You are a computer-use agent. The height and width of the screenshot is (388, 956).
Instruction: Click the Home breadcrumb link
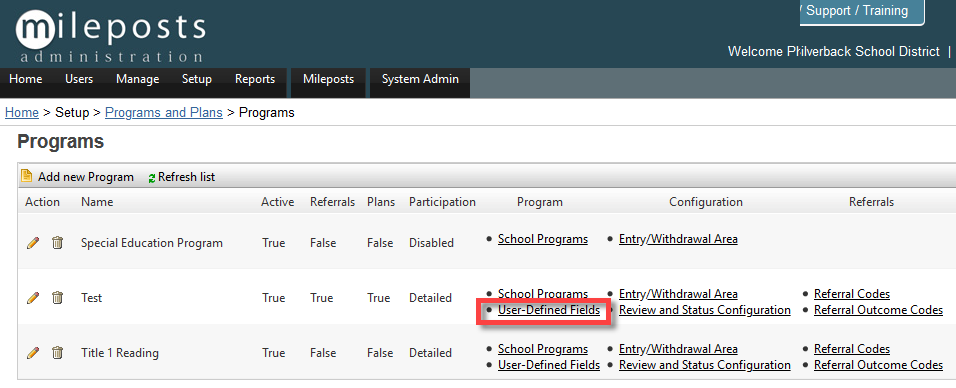[x=22, y=113]
